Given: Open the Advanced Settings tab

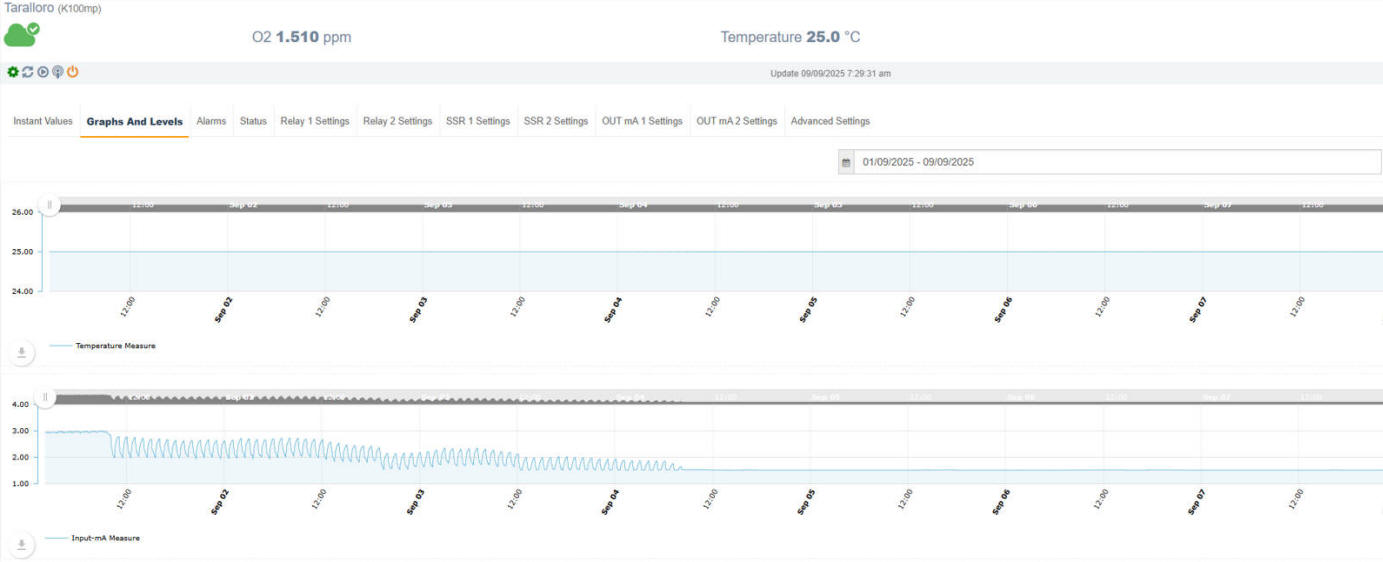Looking at the screenshot, I should pos(830,121).
